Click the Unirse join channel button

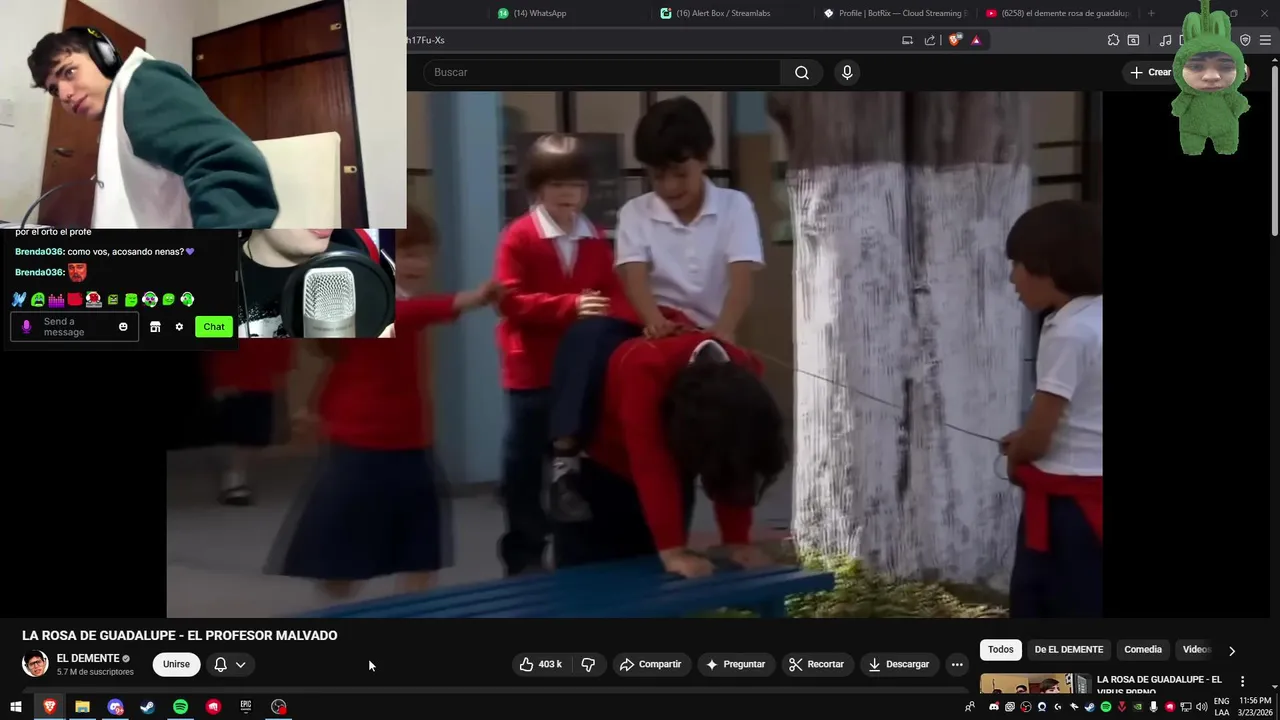pyautogui.click(x=176, y=664)
